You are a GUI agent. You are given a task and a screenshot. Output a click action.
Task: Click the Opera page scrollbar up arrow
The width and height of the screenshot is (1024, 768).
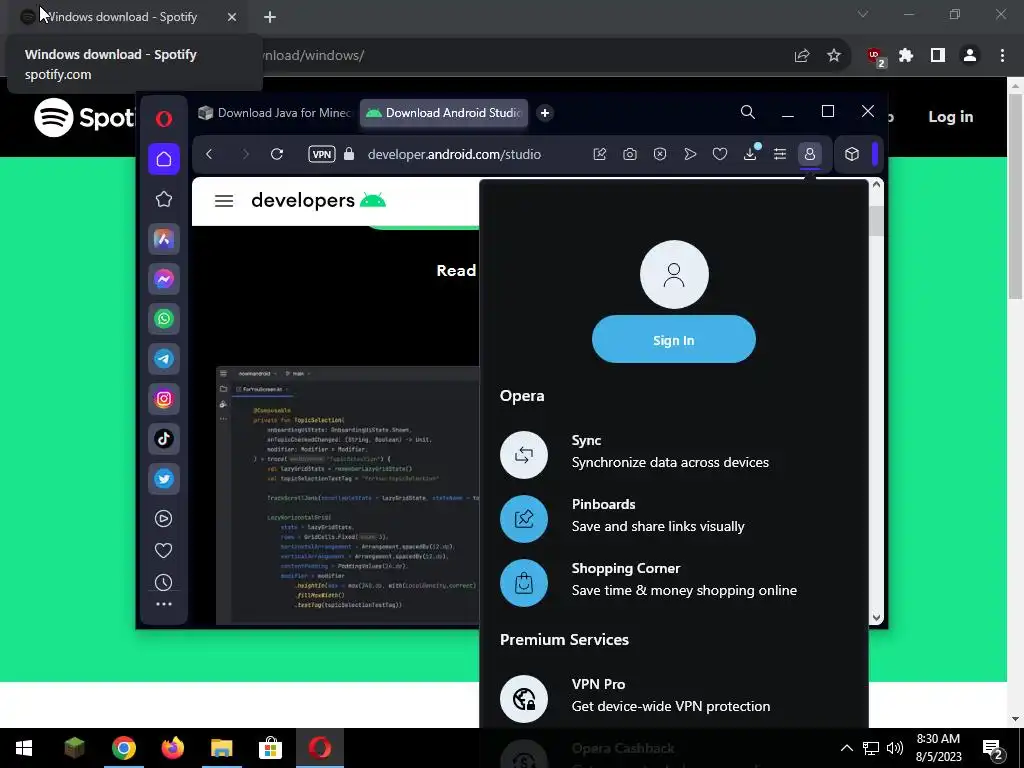pos(876,185)
